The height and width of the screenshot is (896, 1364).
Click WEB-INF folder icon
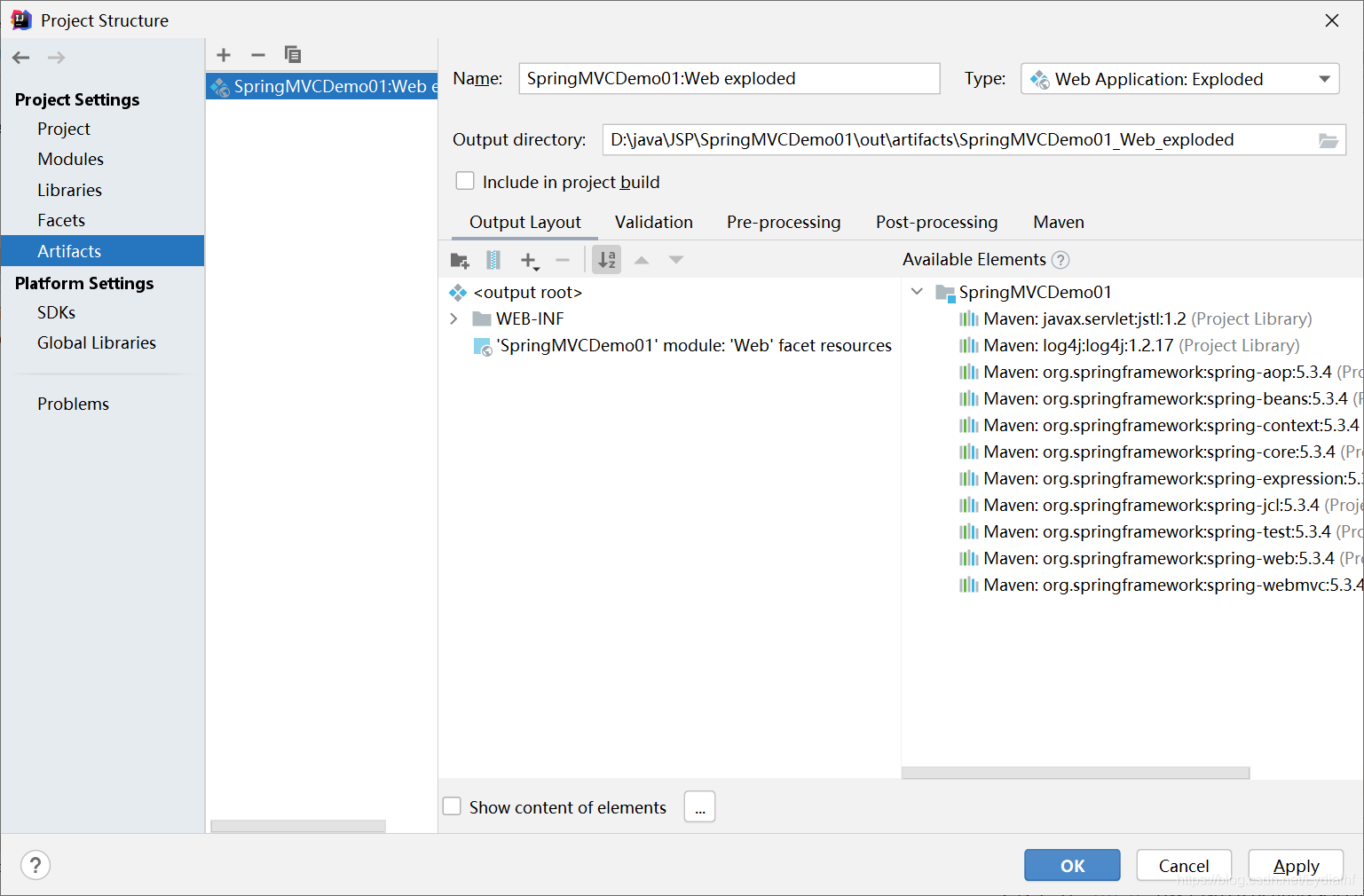click(482, 318)
